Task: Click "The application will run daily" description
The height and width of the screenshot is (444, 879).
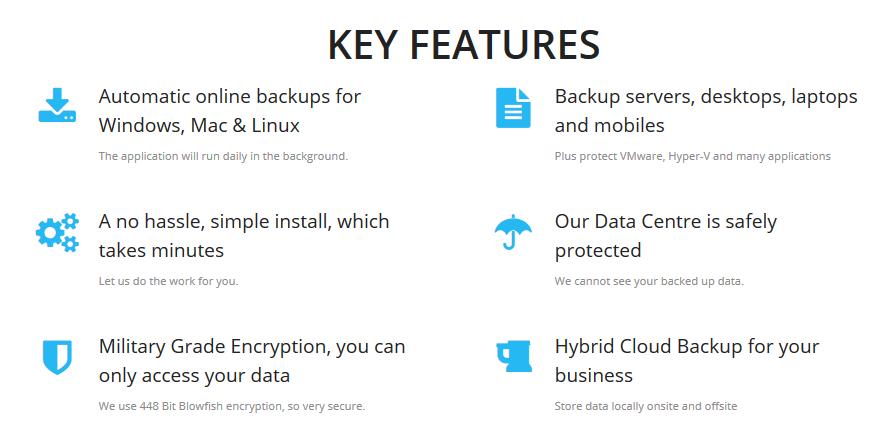Action: click(x=223, y=156)
